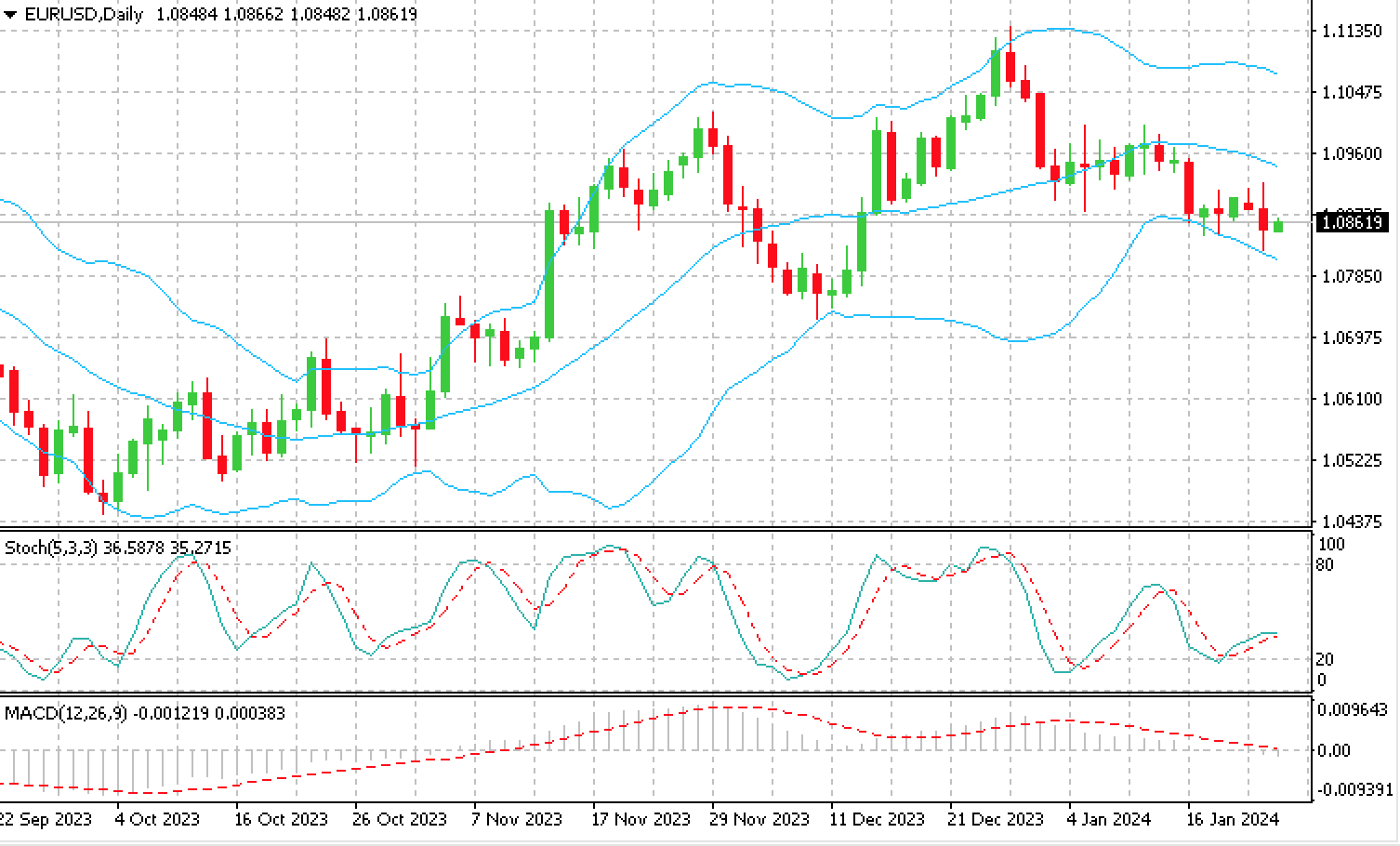Click the MACD 0.009643 scale label
The height and width of the screenshot is (846, 1400).
(1354, 710)
